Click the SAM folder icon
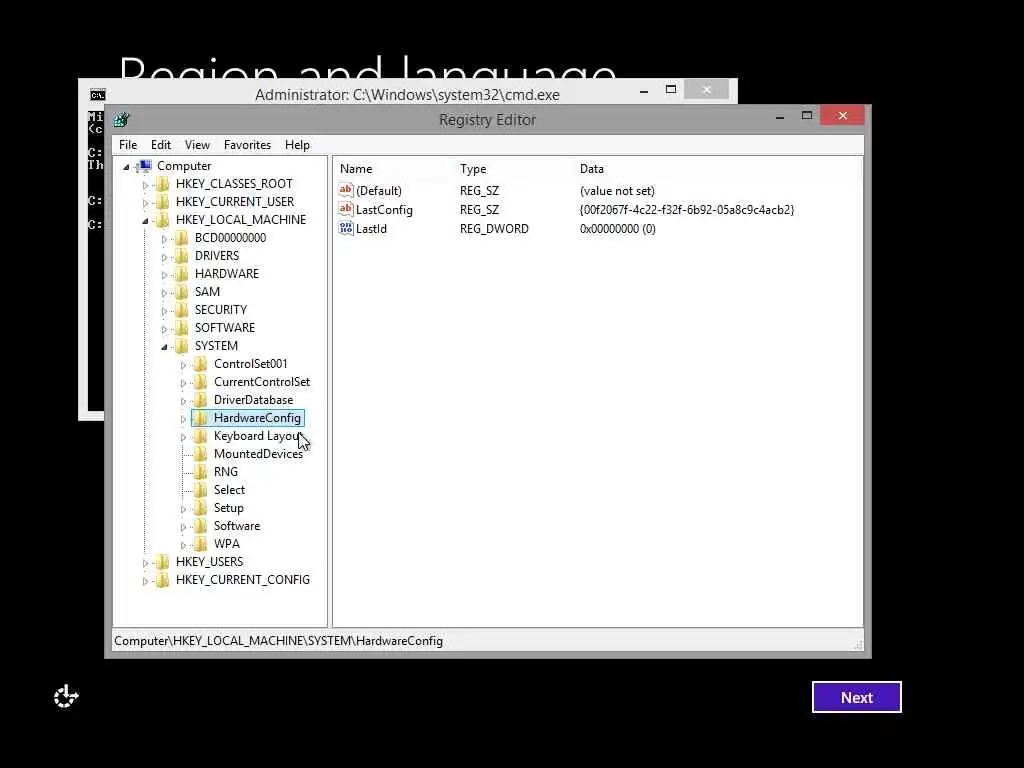 pos(182,292)
